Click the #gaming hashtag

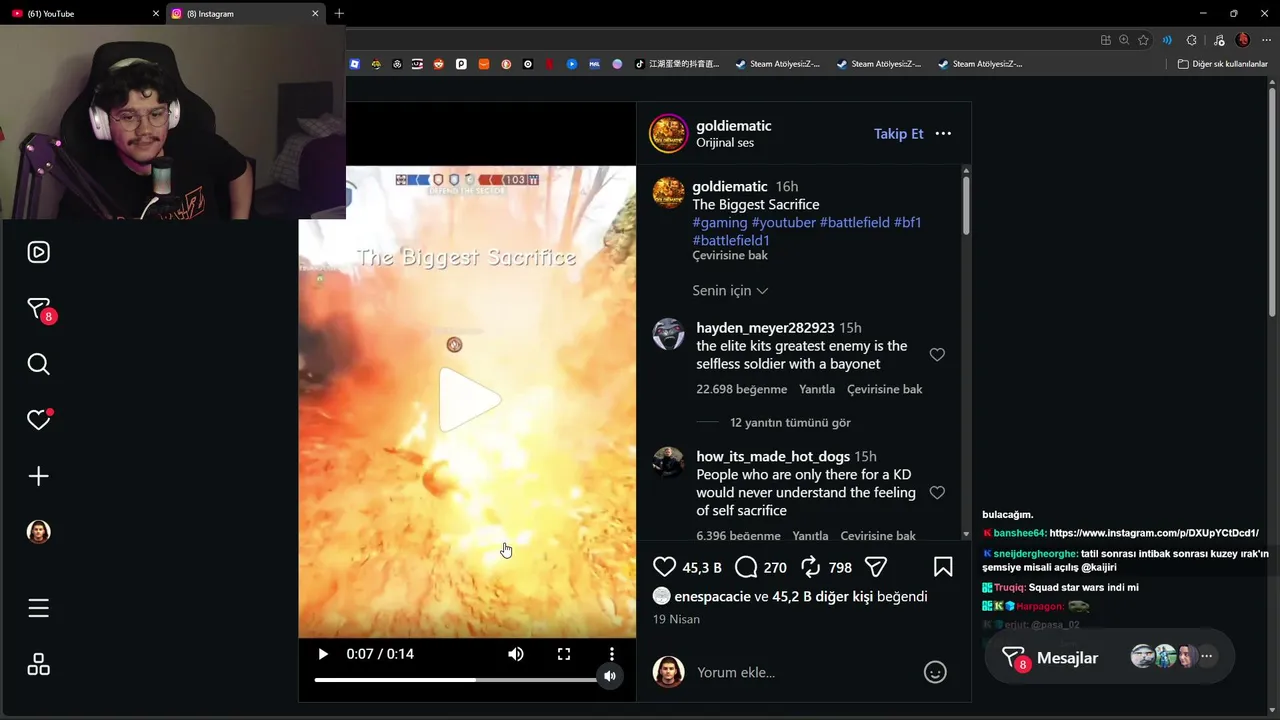pyautogui.click(x=720, y=223)
